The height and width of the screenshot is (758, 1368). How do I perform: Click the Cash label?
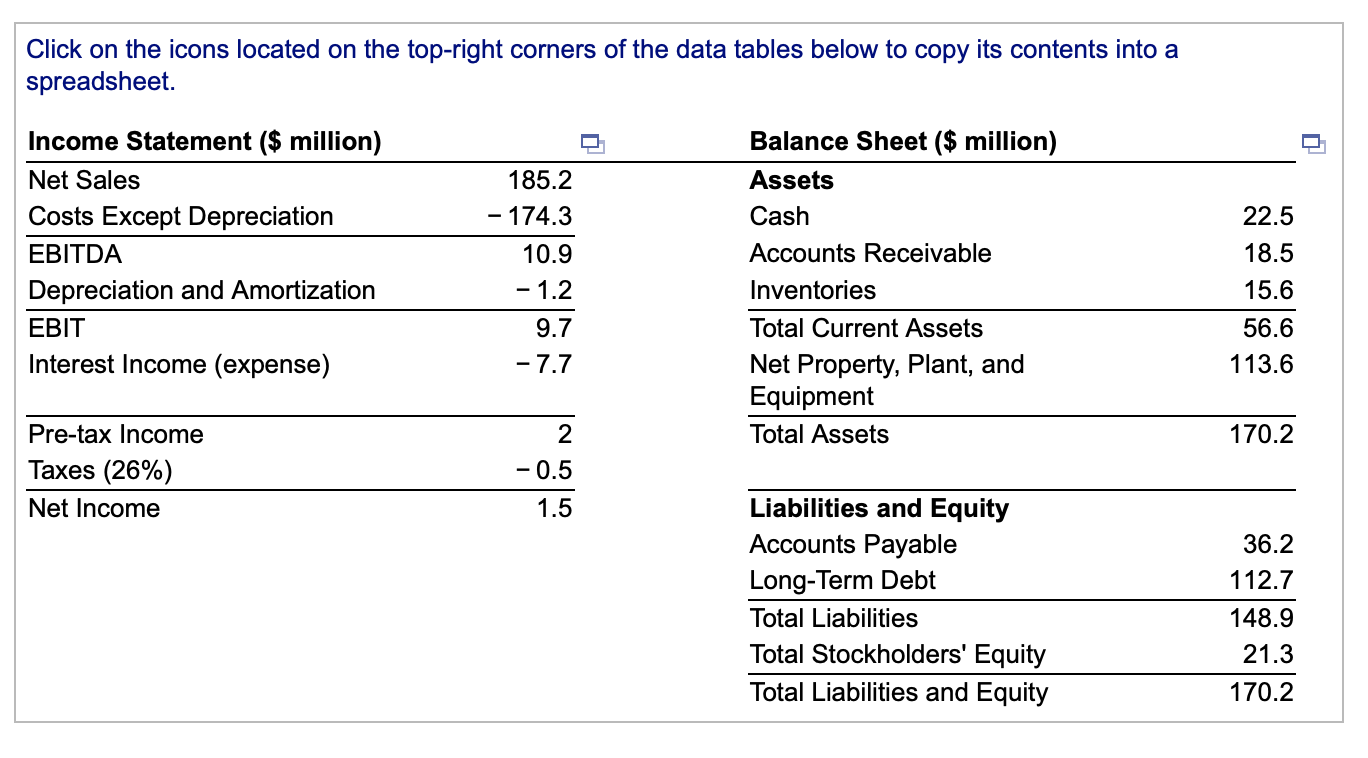(x=780, y=216)
